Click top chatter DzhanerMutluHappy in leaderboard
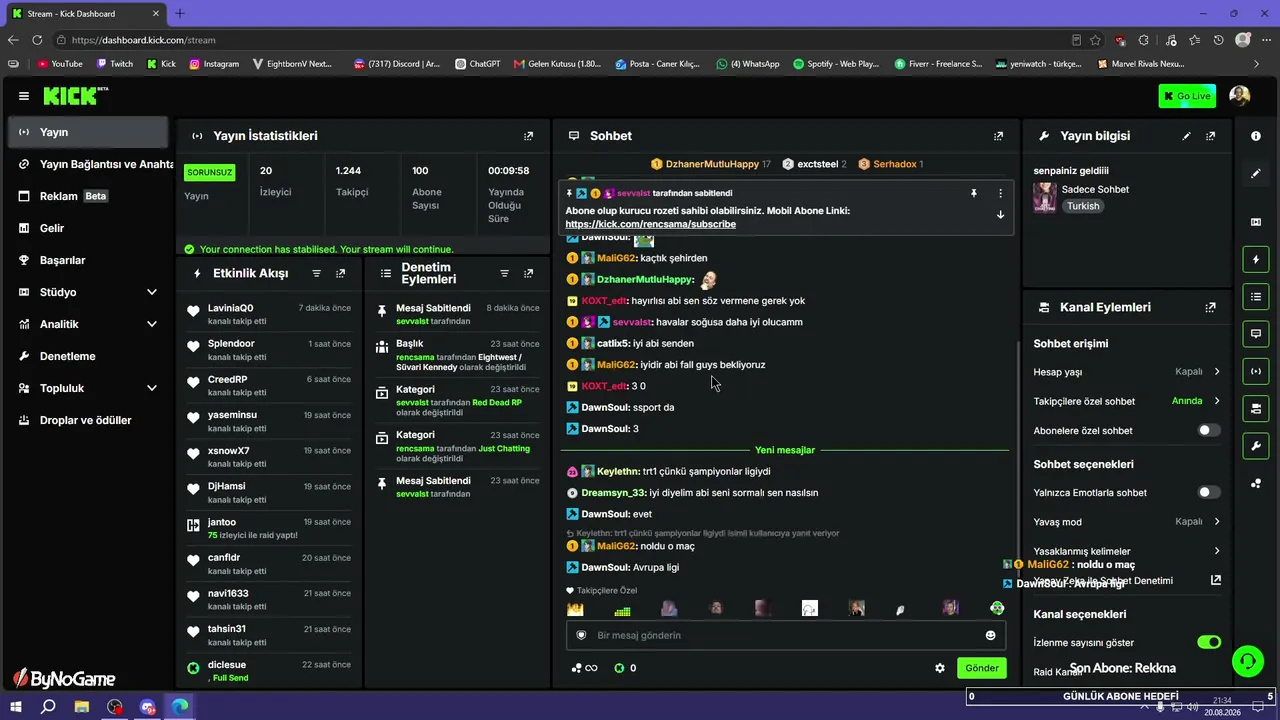This screenshot has width=1280, height=720. pos(711,164)
